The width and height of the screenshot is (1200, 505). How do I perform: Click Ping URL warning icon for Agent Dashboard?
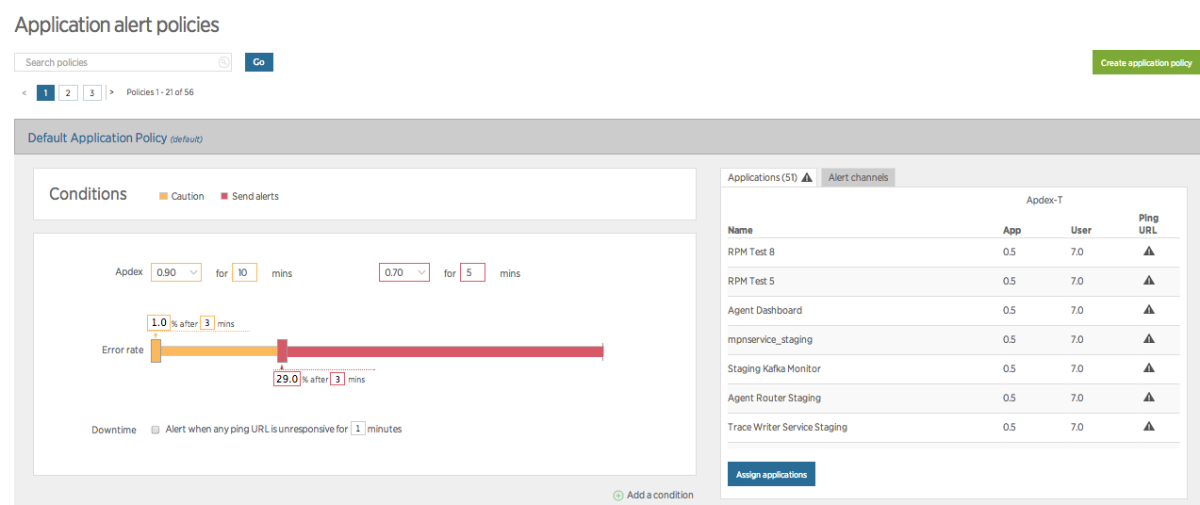pos(1148,310)
